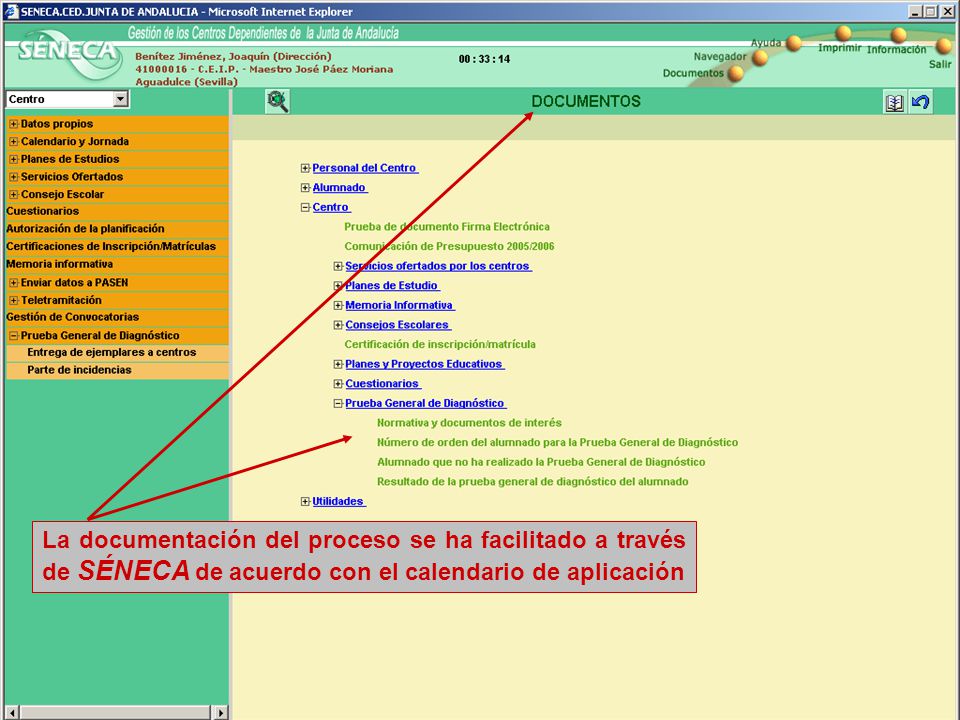Open the book icon beside DOCUMENTOS

tap(894, 102)
